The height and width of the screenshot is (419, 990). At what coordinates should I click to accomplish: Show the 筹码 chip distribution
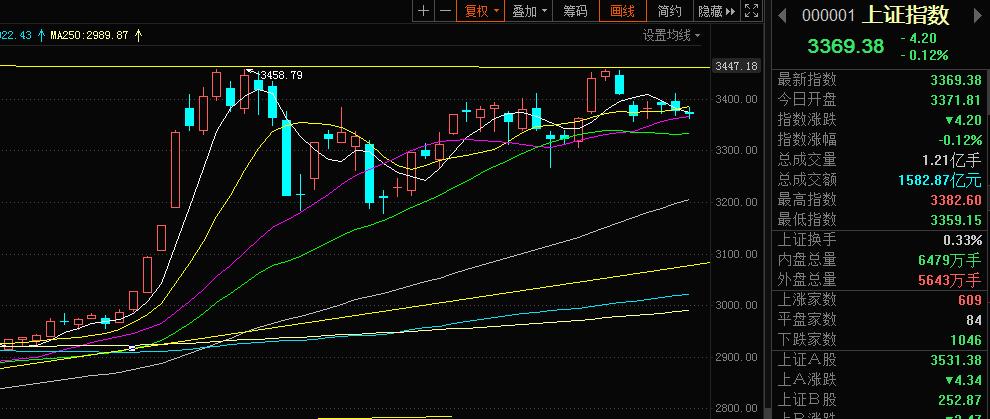click(x=575, y=11)
